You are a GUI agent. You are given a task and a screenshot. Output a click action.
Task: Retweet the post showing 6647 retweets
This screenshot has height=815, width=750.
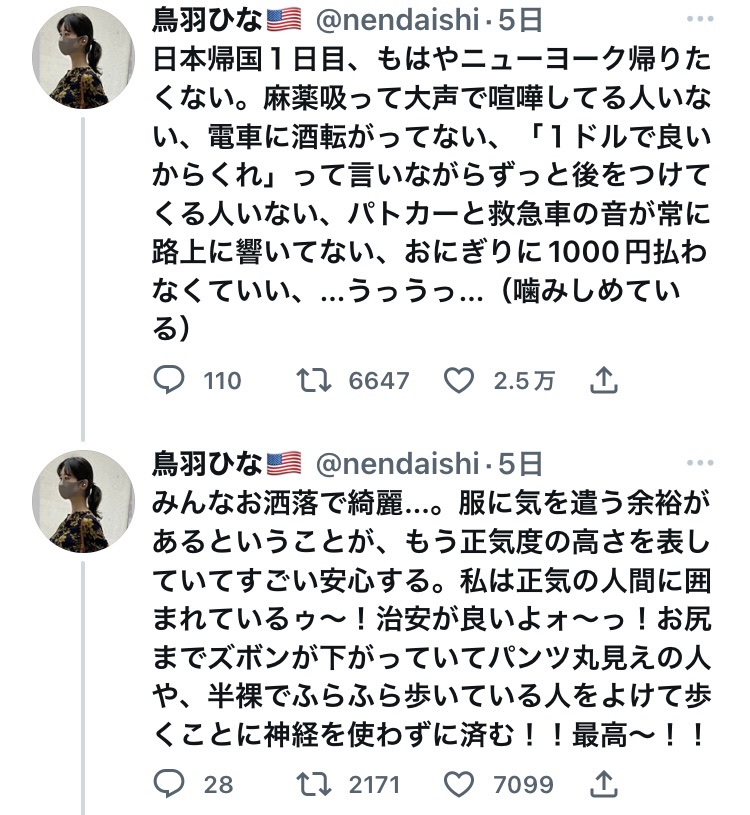316,381
